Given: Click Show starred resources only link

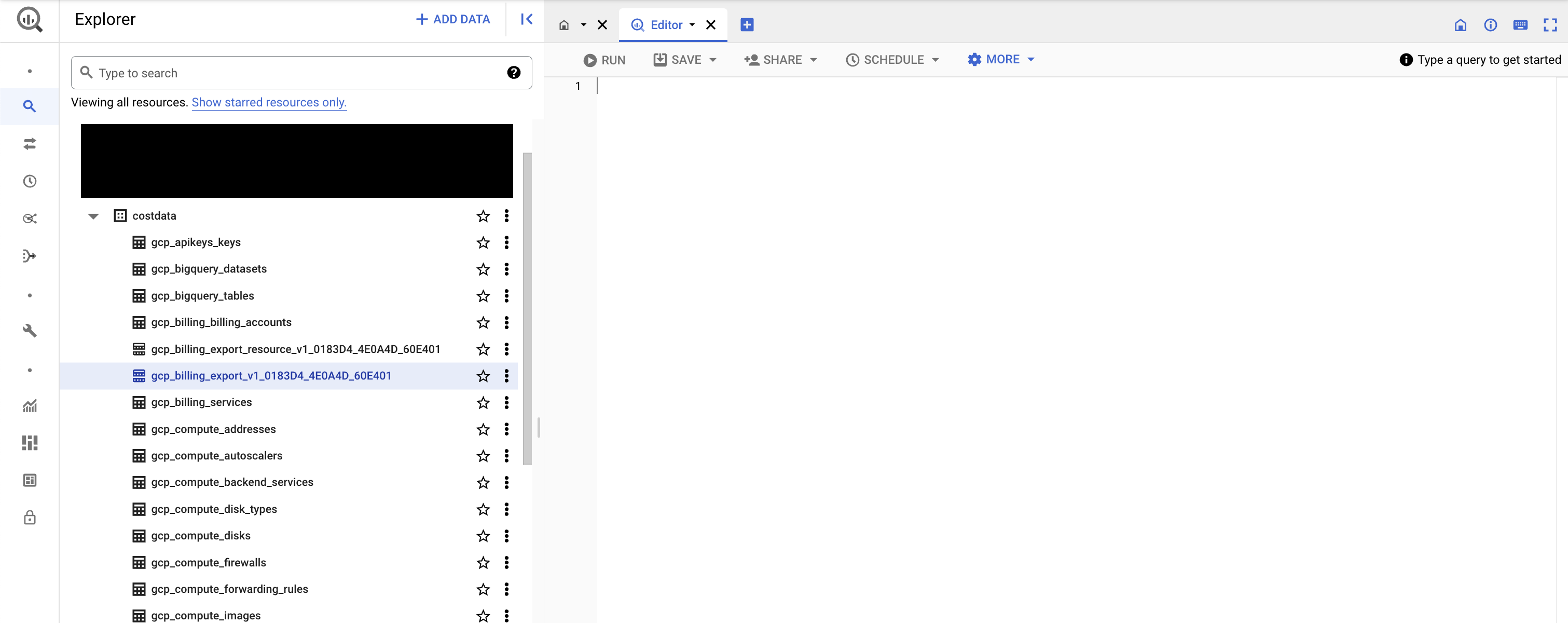Looking at the screenshot, I should (268, 102).
